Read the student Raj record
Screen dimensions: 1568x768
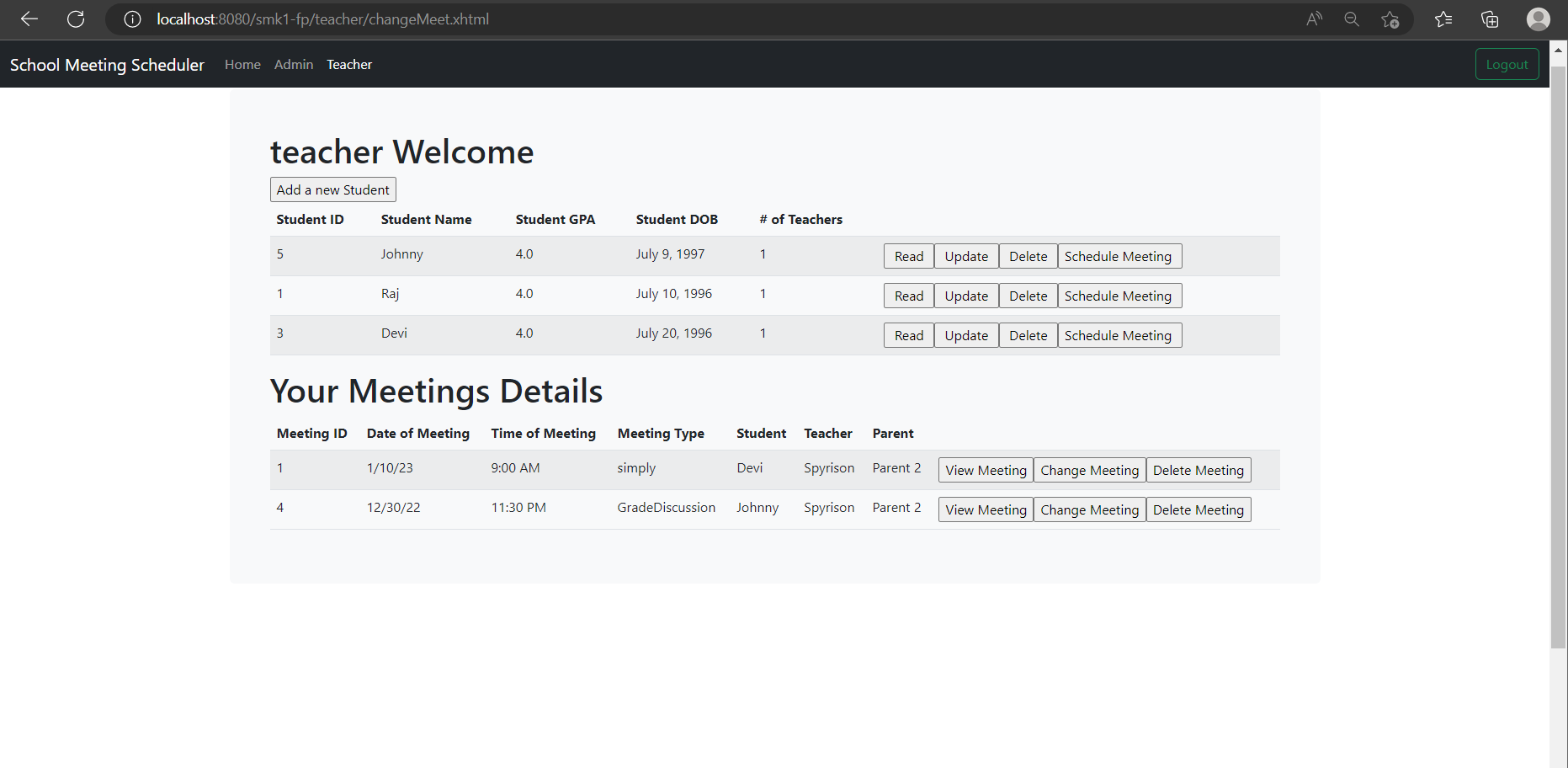(x=909, y=296)
